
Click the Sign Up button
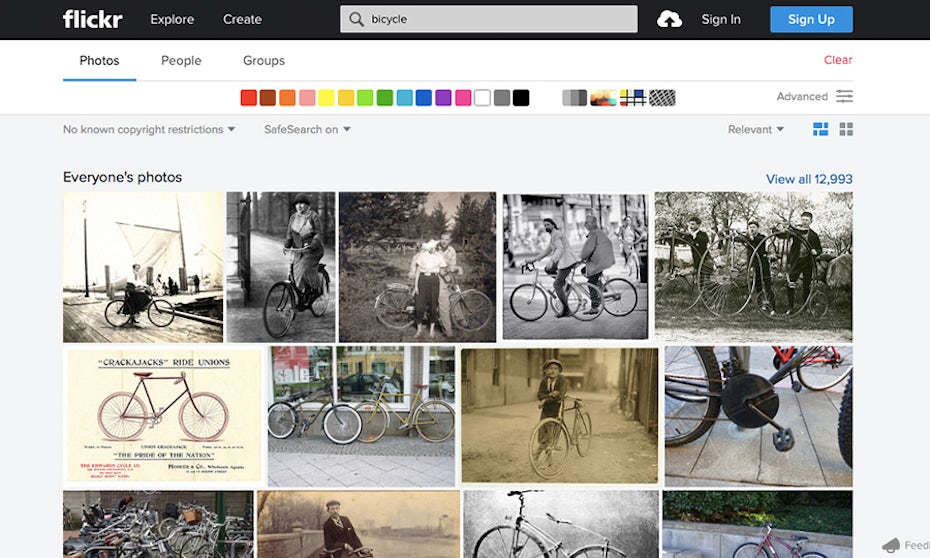tap(811, 19)
